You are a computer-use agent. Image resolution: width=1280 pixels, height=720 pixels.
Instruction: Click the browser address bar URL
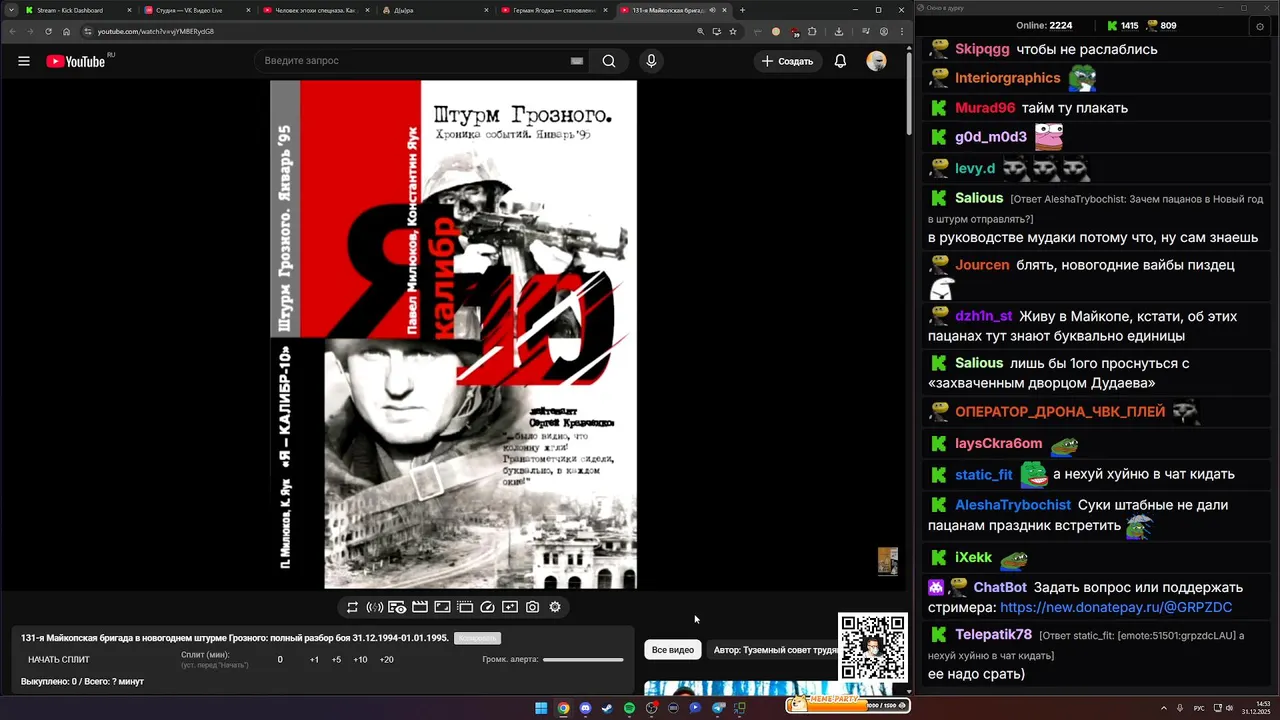coord(156,31)
